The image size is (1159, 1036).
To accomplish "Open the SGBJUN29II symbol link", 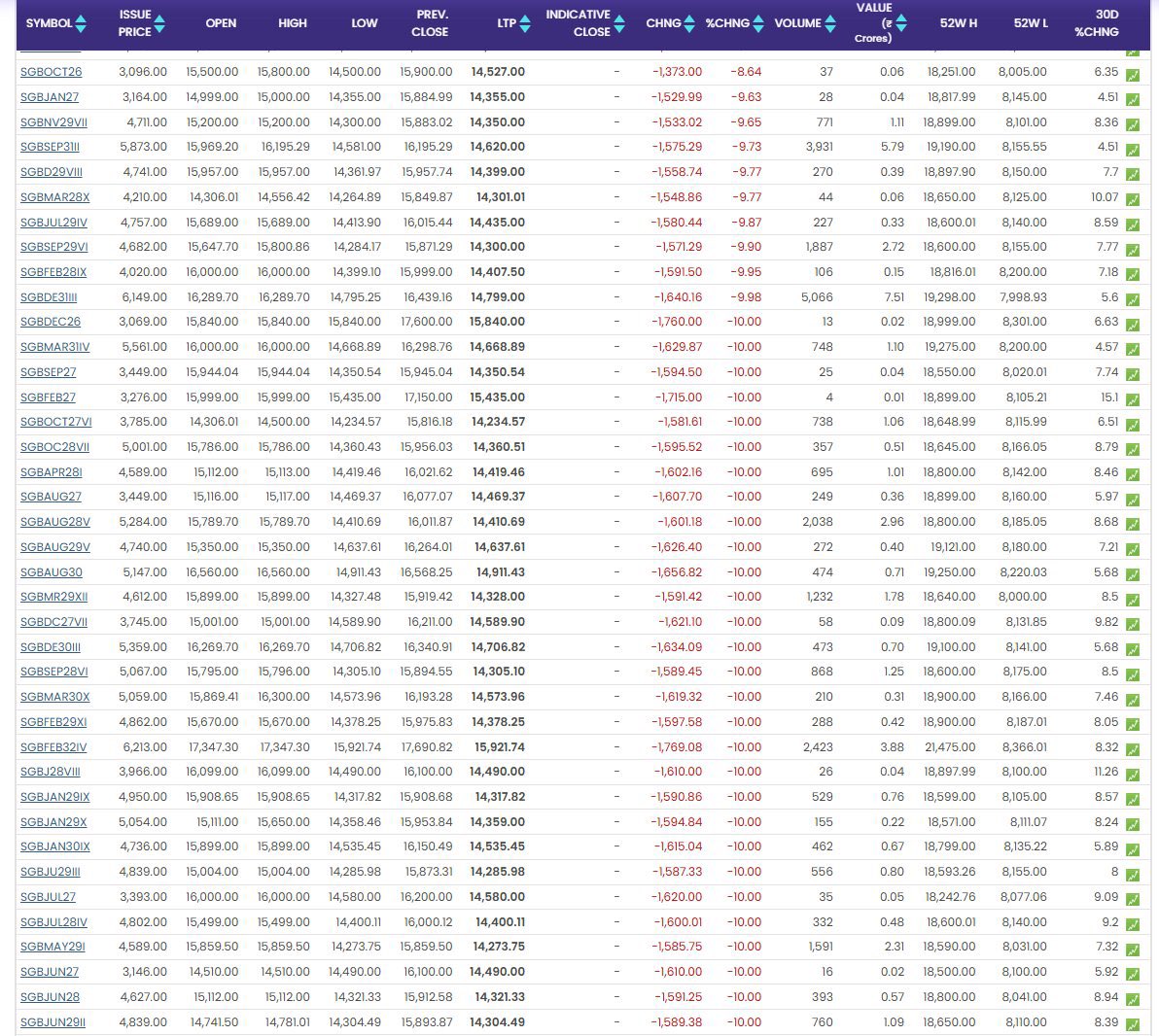I will pos(53,1022).
